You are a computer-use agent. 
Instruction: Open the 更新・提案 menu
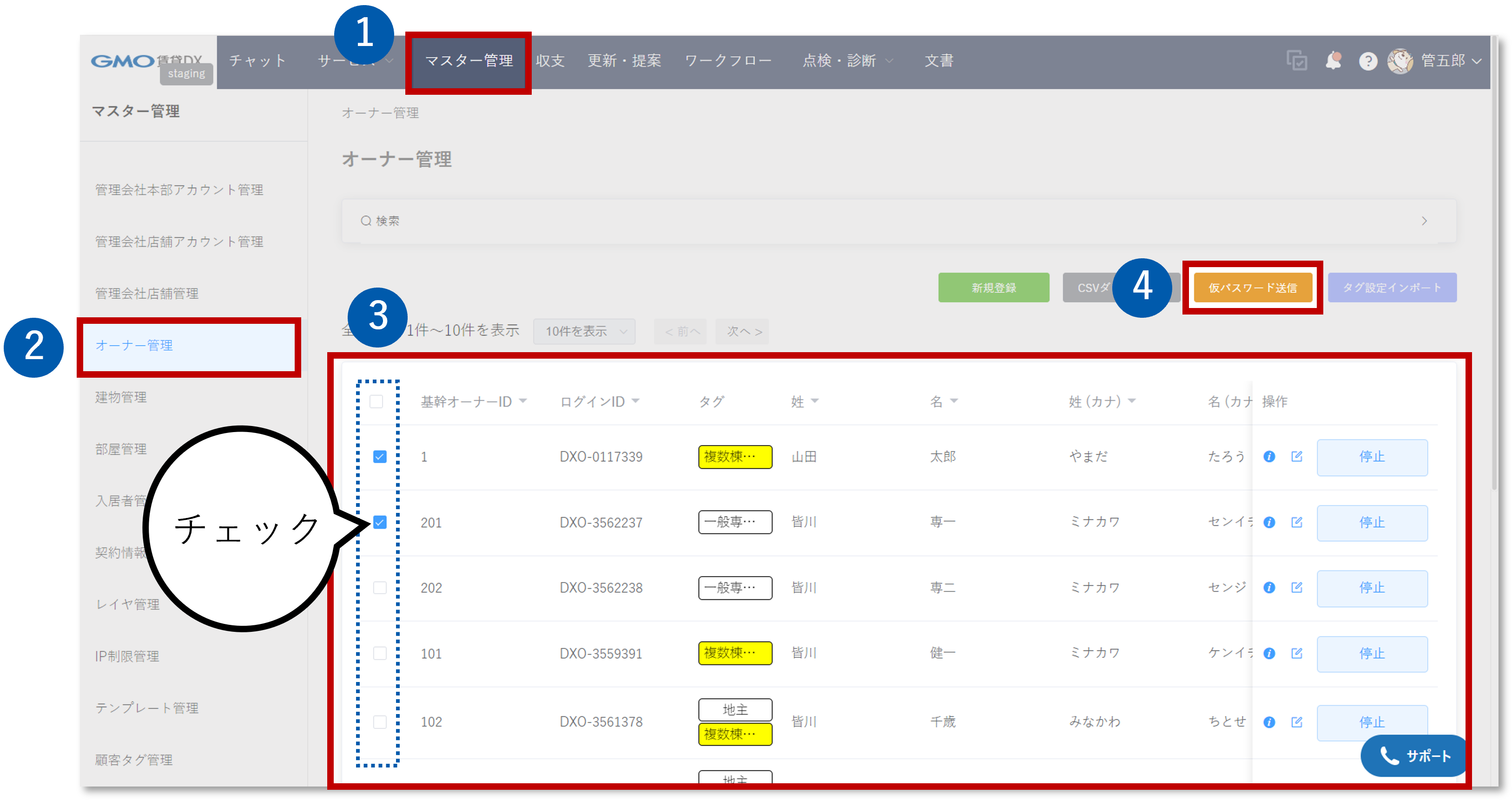(624, 61)
